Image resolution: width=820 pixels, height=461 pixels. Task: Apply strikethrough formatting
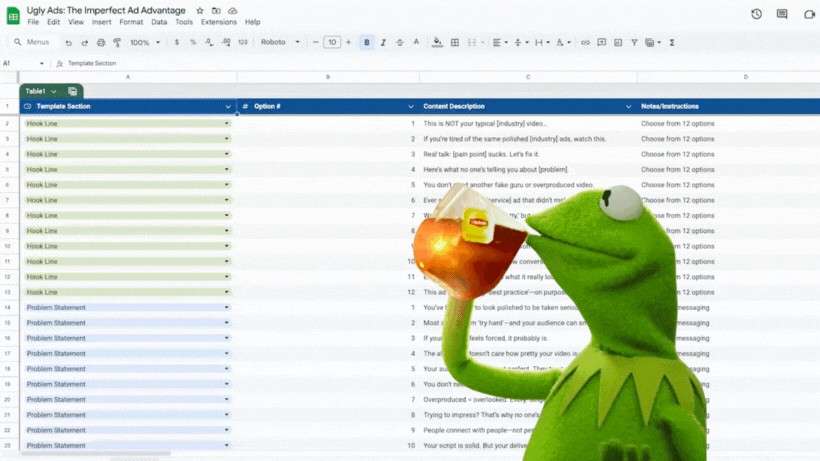[400, 42]
